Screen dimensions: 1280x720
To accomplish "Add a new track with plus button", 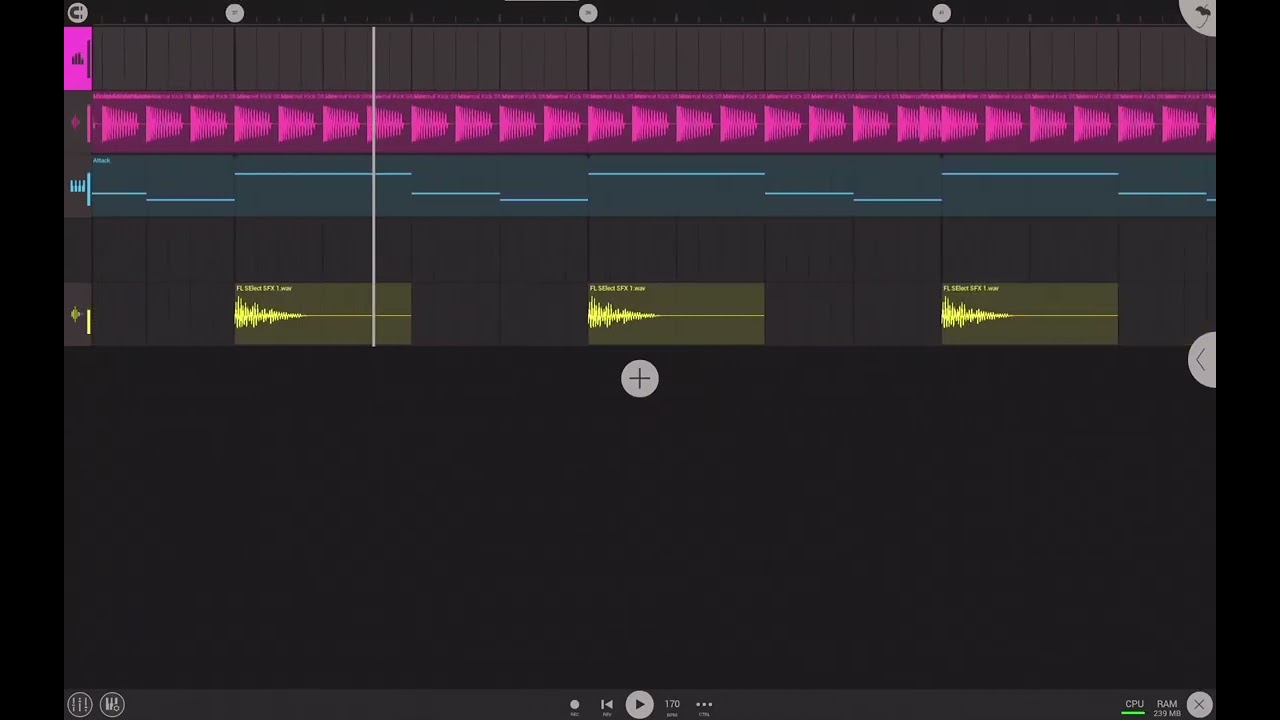I will (x=640, y=379).
